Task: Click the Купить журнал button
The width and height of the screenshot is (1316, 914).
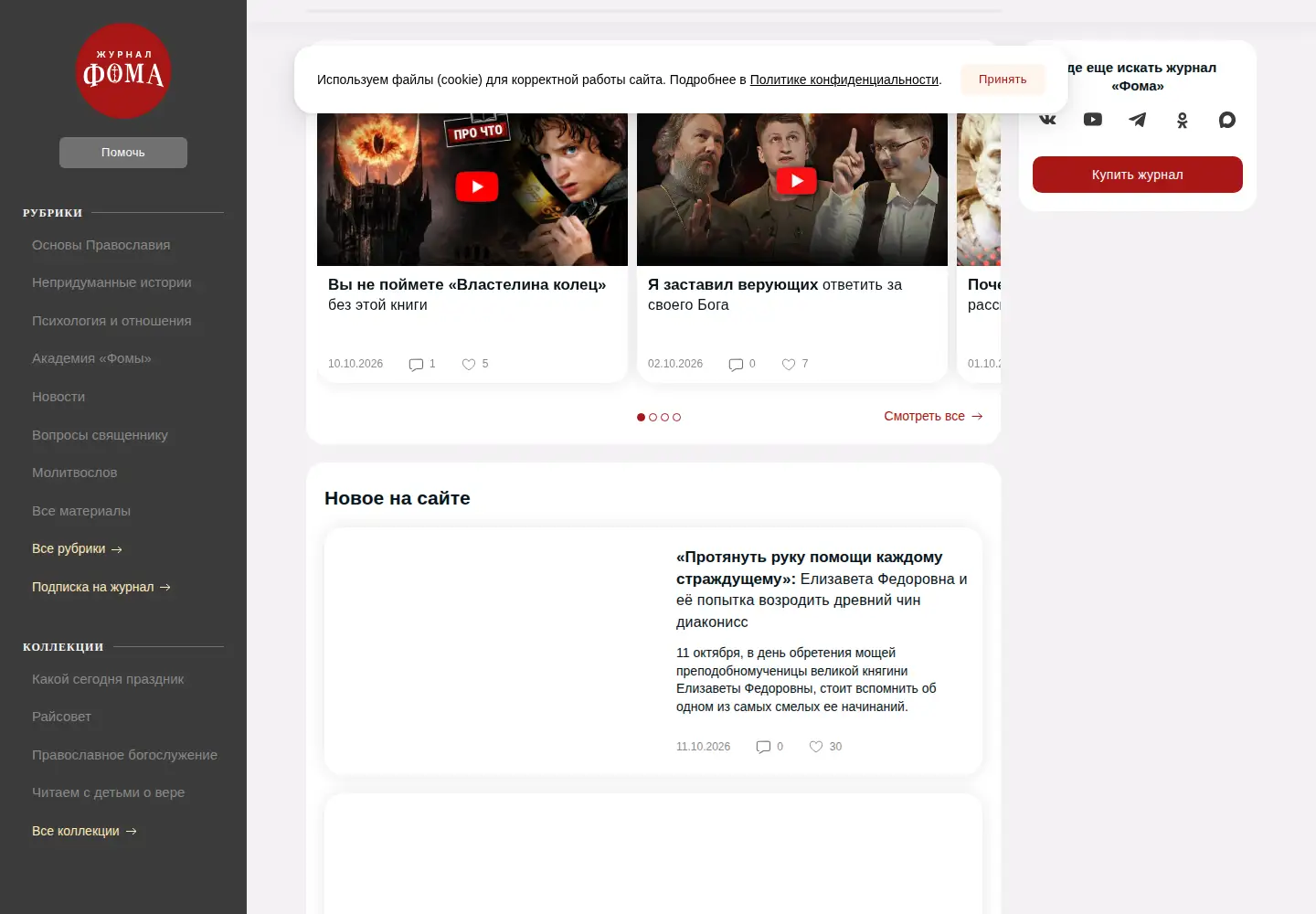Action: pos(1138,175)
